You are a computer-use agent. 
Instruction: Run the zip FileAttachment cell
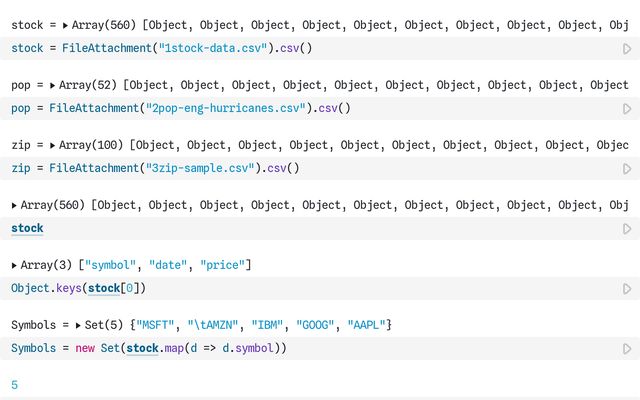[627, 168]
